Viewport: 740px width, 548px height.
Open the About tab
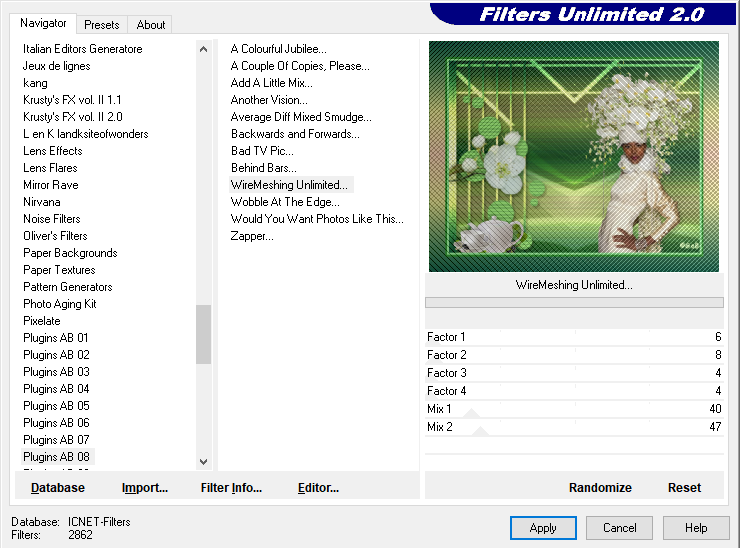151,25
